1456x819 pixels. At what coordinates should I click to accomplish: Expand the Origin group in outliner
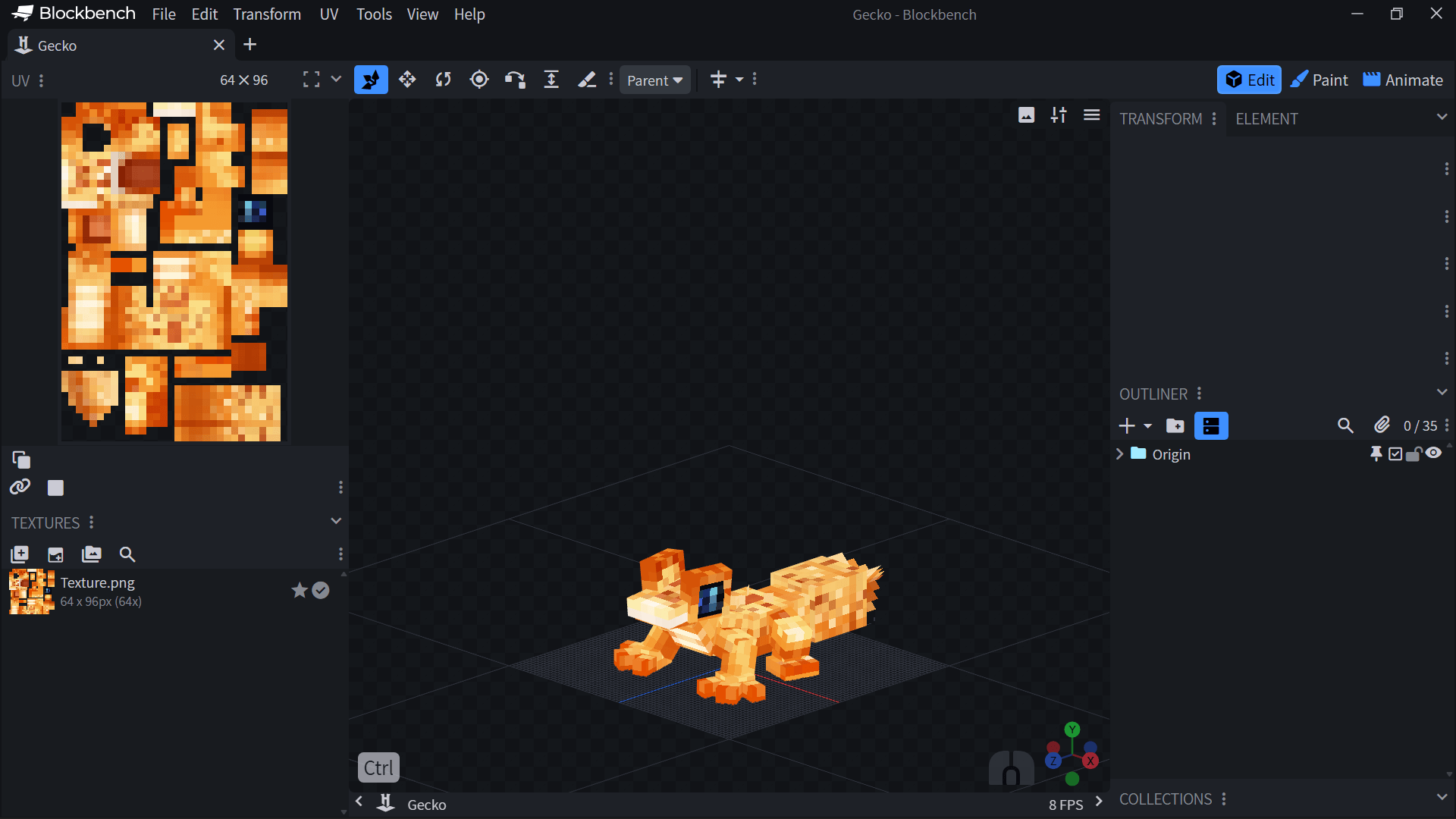point(1119,454)
